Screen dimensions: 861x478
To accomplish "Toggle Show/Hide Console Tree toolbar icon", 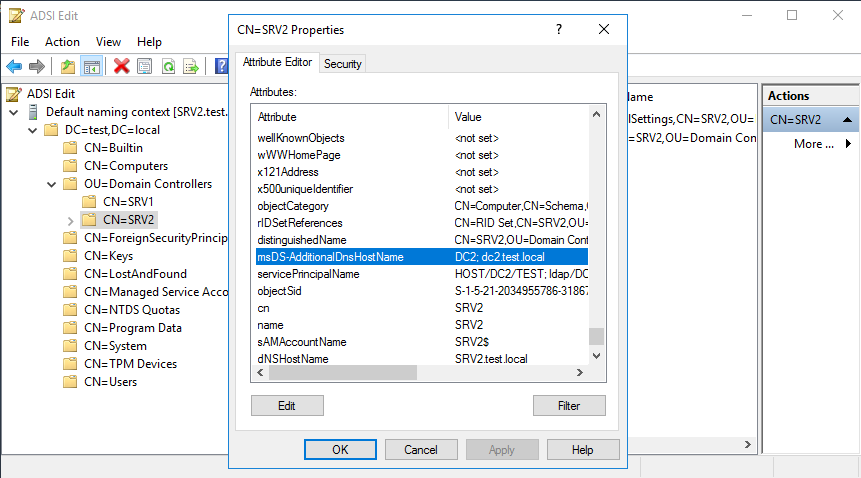I will click(91, 66).
